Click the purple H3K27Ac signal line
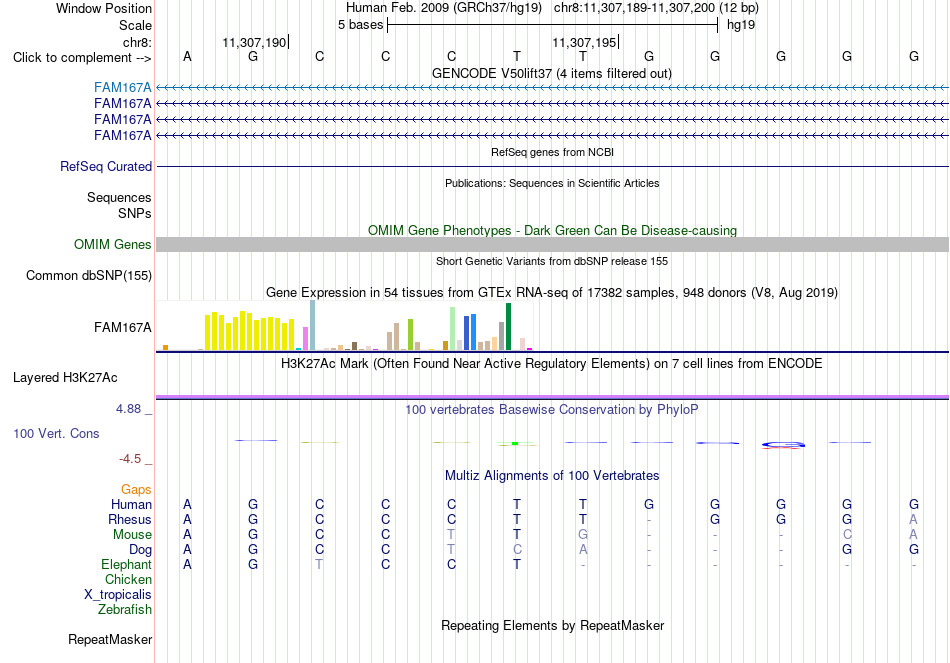The image size is (950, 663). (x=552, y=397)
